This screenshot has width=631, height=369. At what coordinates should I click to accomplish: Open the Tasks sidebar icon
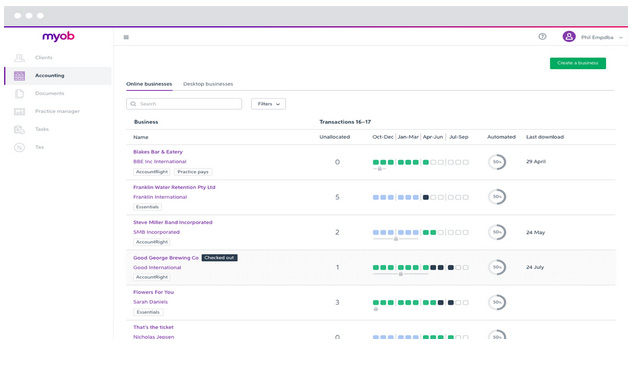click(x=19, y=129)
